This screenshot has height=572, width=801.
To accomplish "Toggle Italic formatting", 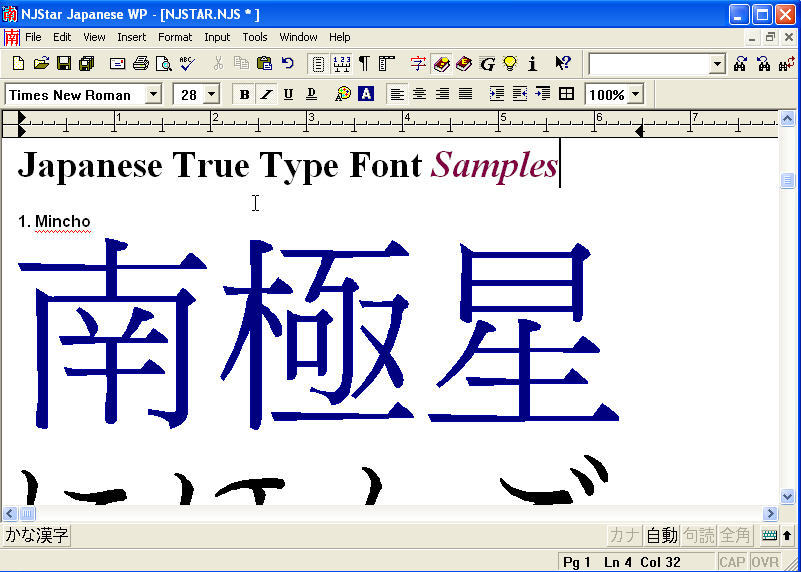I will pyautogui.click(x=266, y=94).
